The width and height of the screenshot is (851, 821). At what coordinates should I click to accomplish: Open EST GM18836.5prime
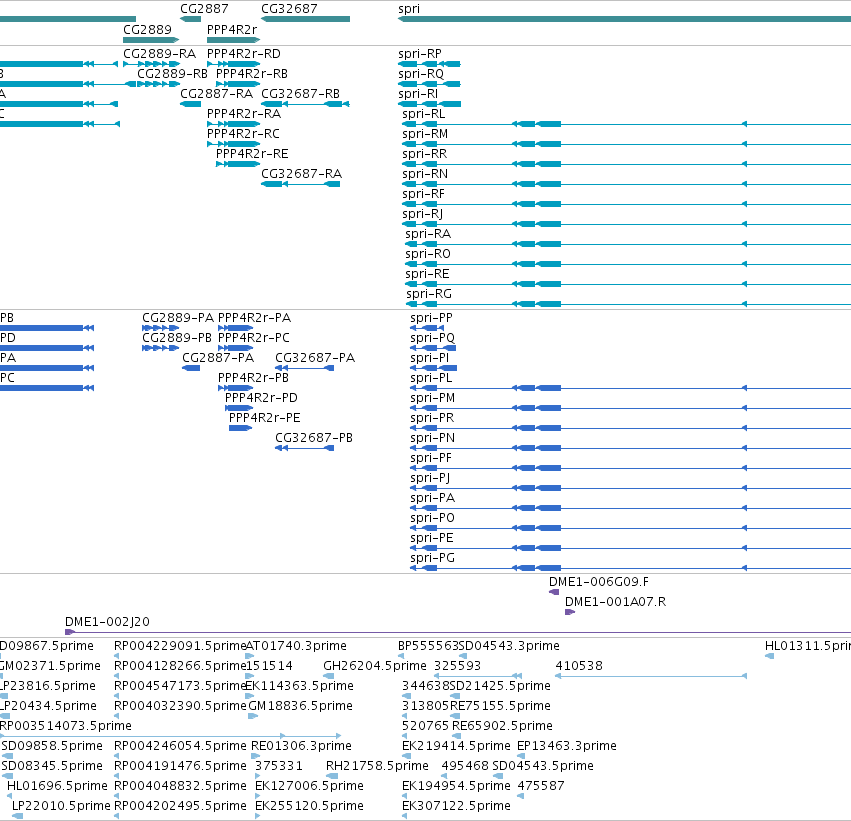300,707
